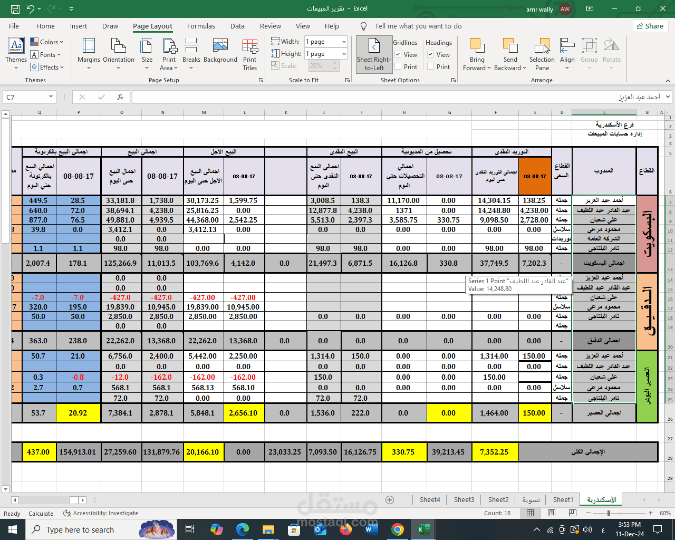The width and height of the screenshot is (675, 540).
Task: Add a new sheet with plus button
Action: [390, 500]
